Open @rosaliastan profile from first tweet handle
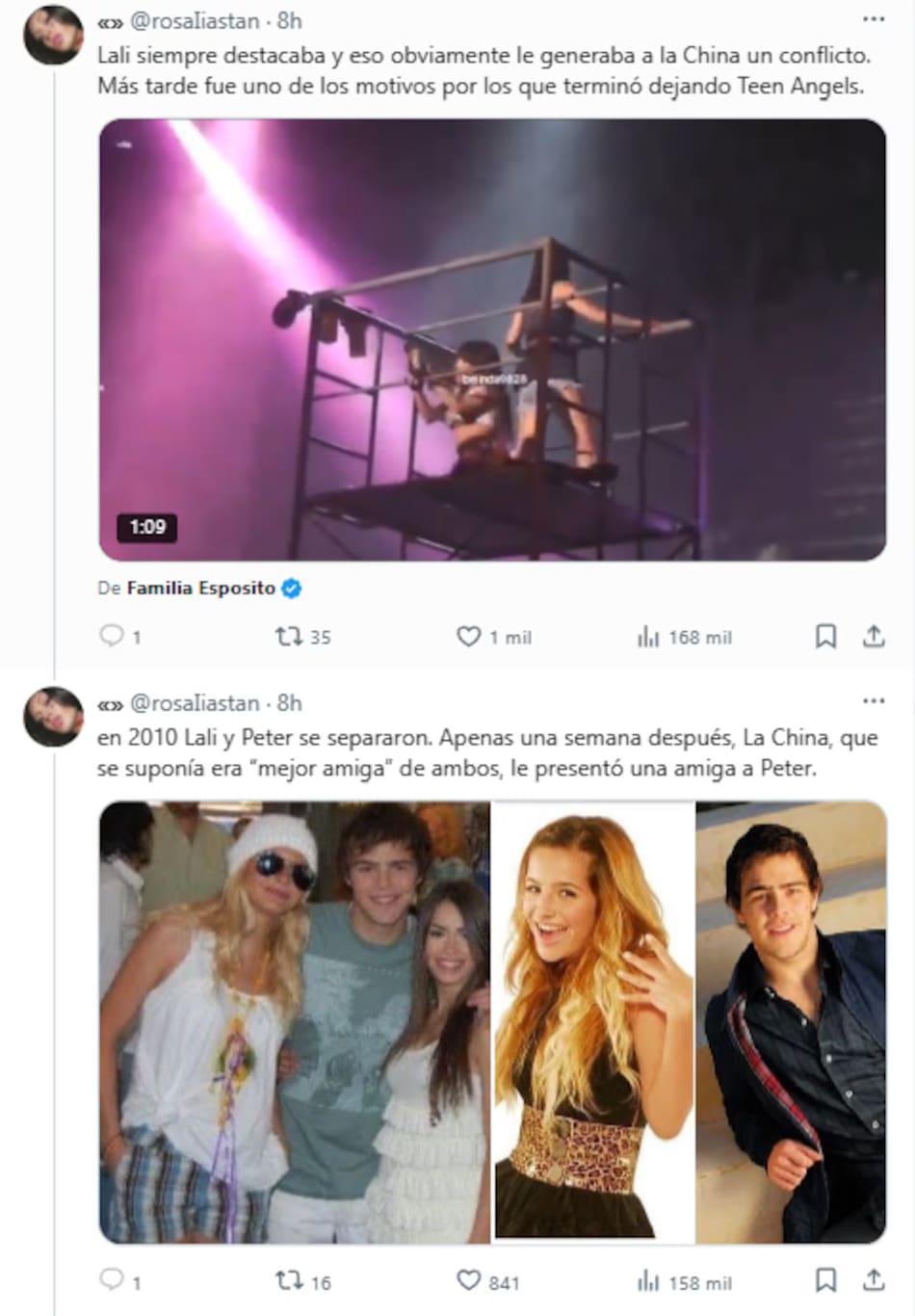The height and width of the screenshot is (1316, 915). click(195, 20)
